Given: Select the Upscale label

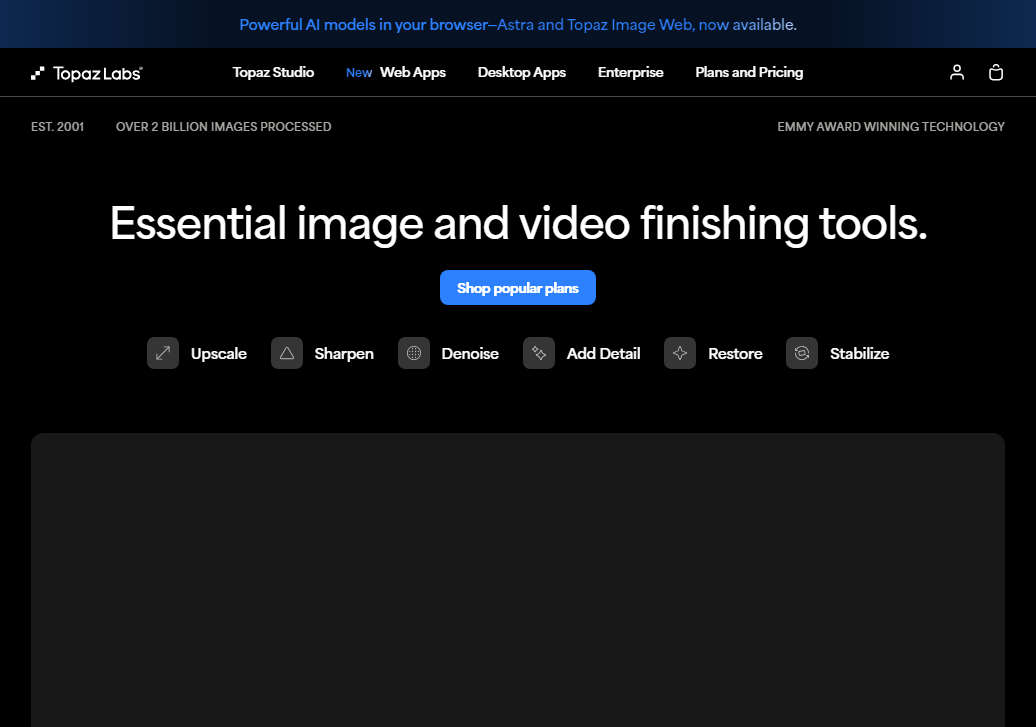Looking at the screenshot, I should (219, 354).
